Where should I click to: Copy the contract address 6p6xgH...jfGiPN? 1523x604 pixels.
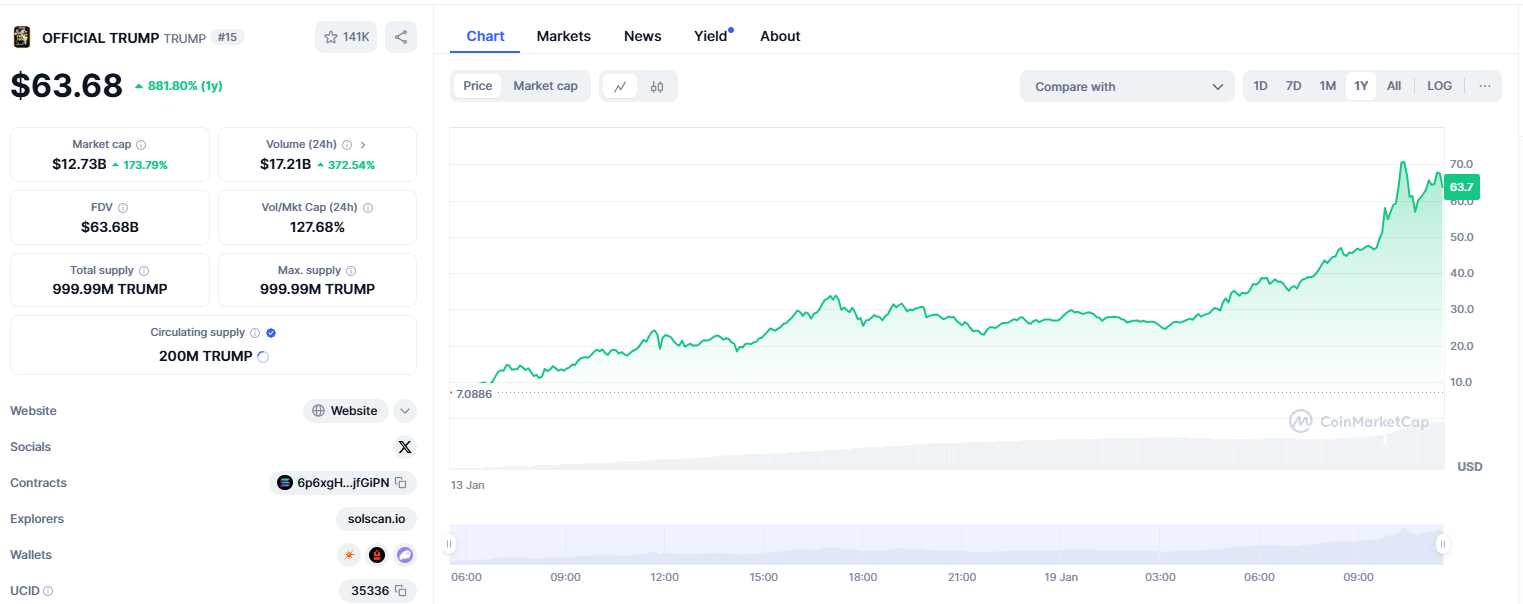click(401, 483)
